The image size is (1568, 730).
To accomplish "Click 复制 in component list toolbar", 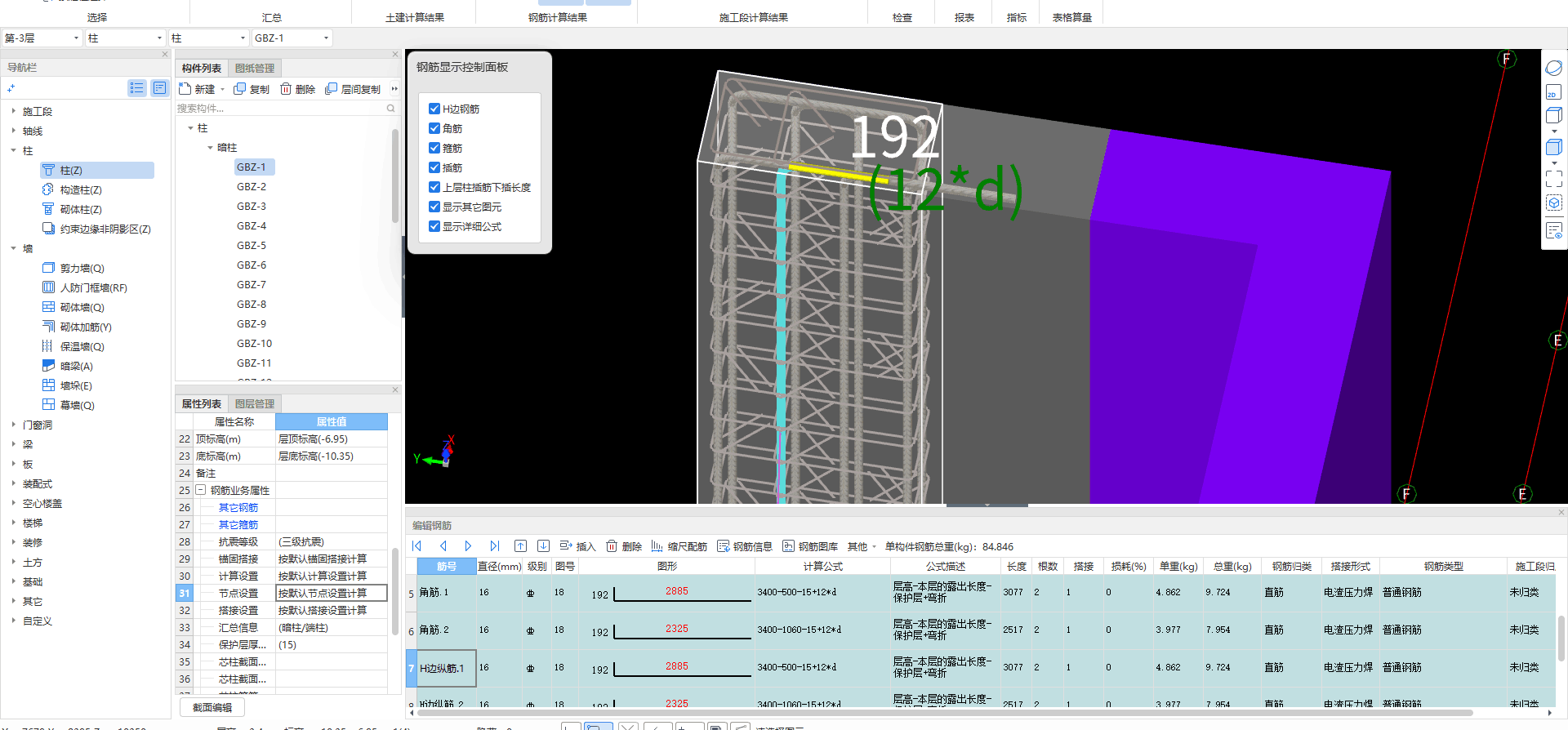I will pos(252,89).
